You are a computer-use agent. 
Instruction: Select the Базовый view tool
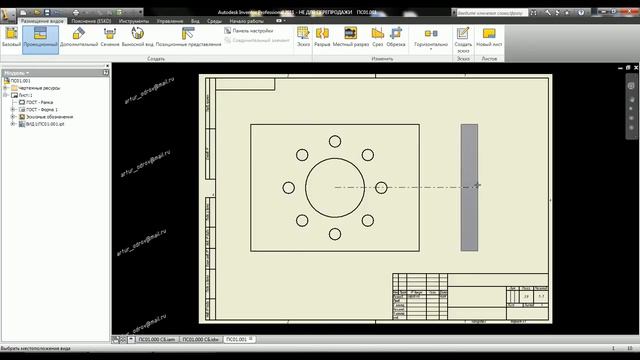point(11,37)
